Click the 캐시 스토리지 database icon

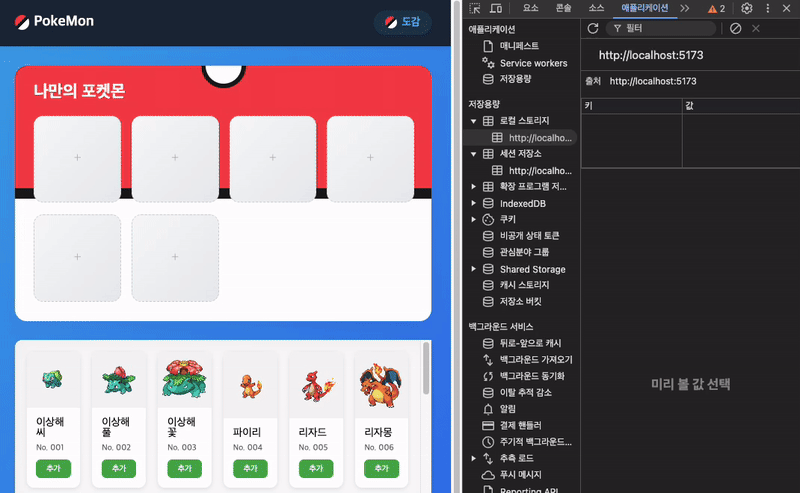click(x=488, y=285)
